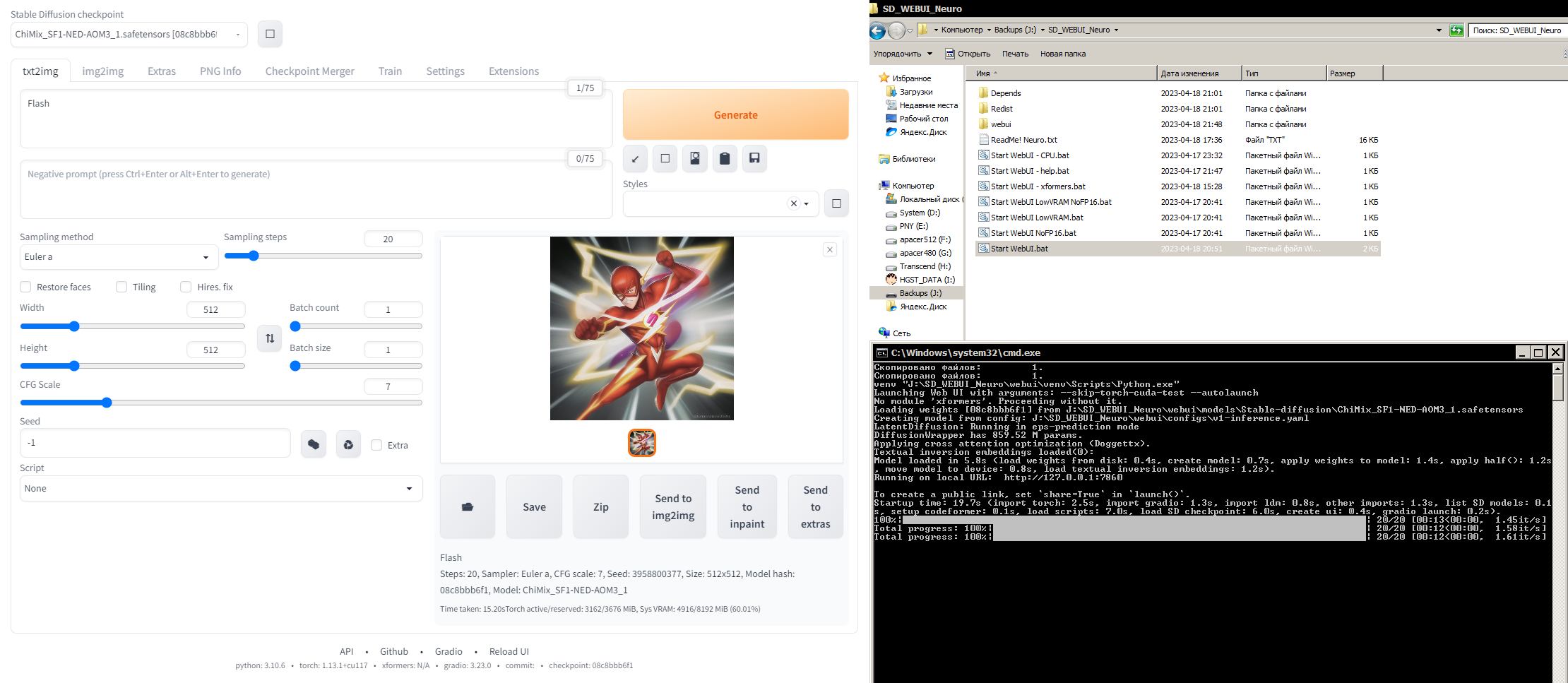The image size is (1568, 683).
Task: Click the Negative prompt text area
Action: 316,189
